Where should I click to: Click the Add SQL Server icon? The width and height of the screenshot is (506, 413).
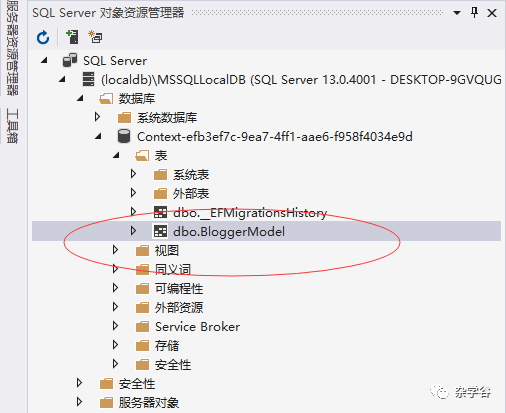(72, 37)
